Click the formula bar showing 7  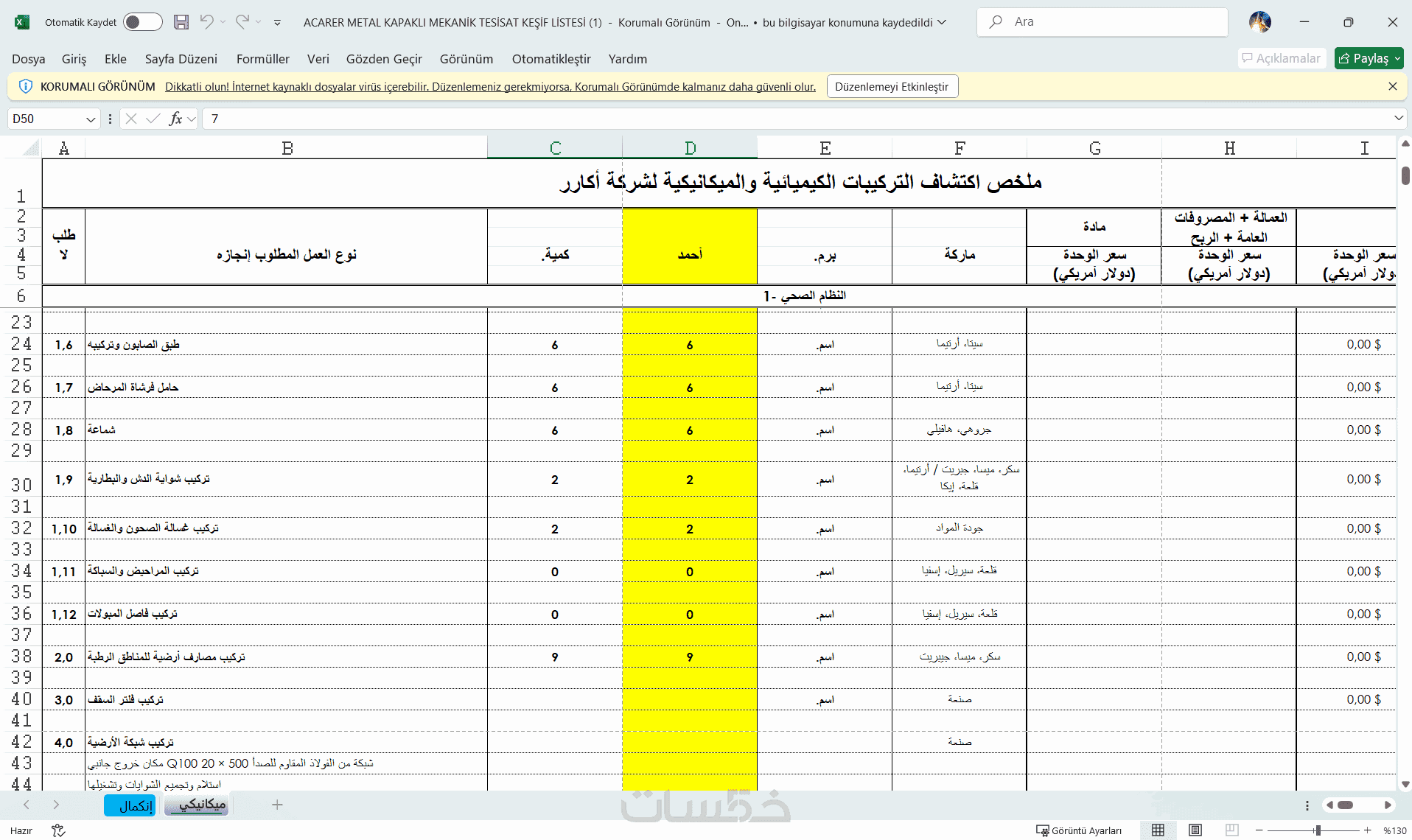click(x=797, y=119)
